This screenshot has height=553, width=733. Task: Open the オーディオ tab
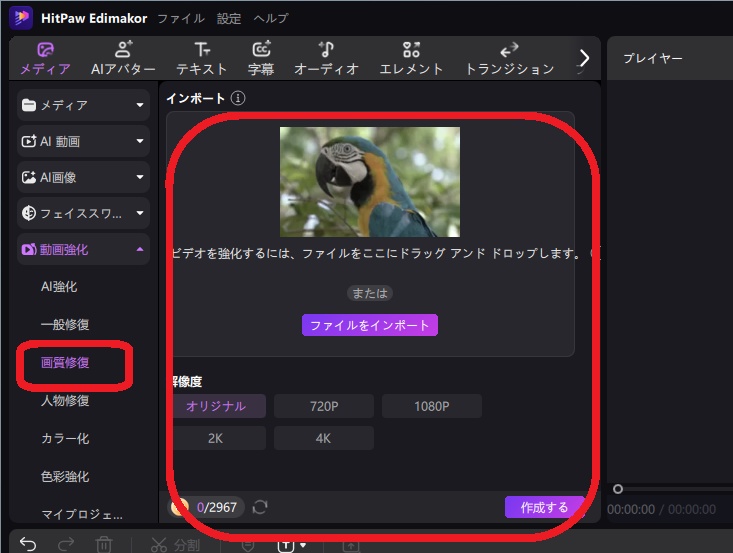coord(326,58)
